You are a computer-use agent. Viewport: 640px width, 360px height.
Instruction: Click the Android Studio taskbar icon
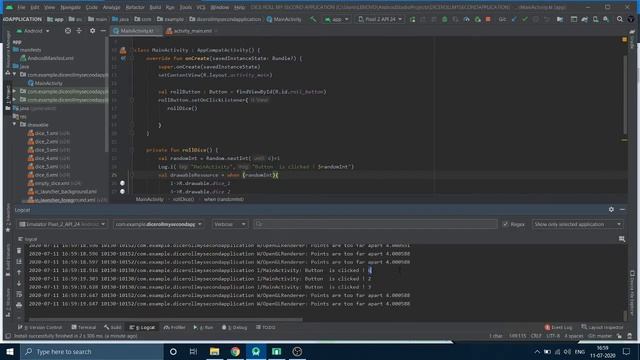[x=256, y=351]
